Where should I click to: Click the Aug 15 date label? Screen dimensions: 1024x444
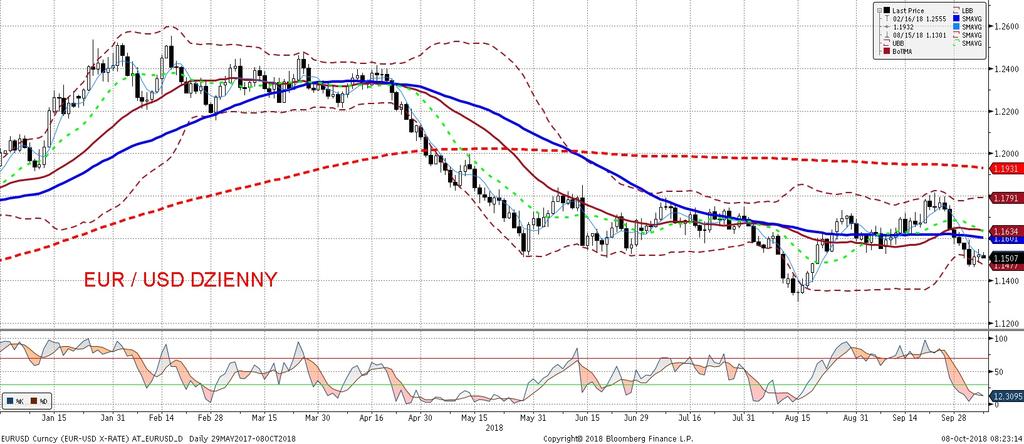click(x=797, y=417)
